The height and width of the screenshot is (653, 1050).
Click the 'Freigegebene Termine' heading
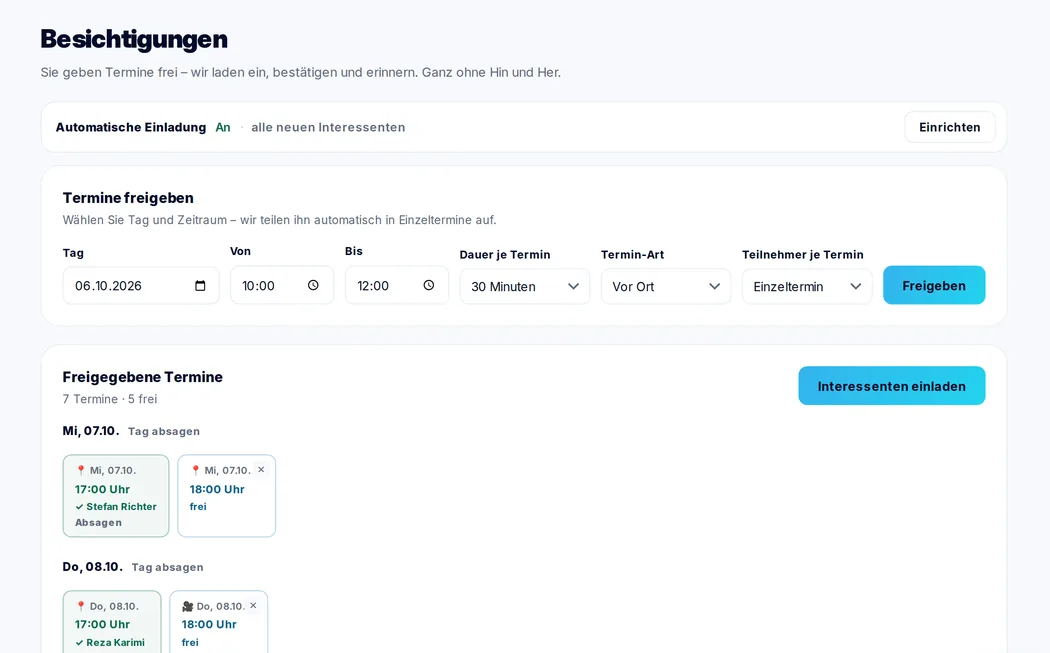pyautogui.click(x=143, y=377)
